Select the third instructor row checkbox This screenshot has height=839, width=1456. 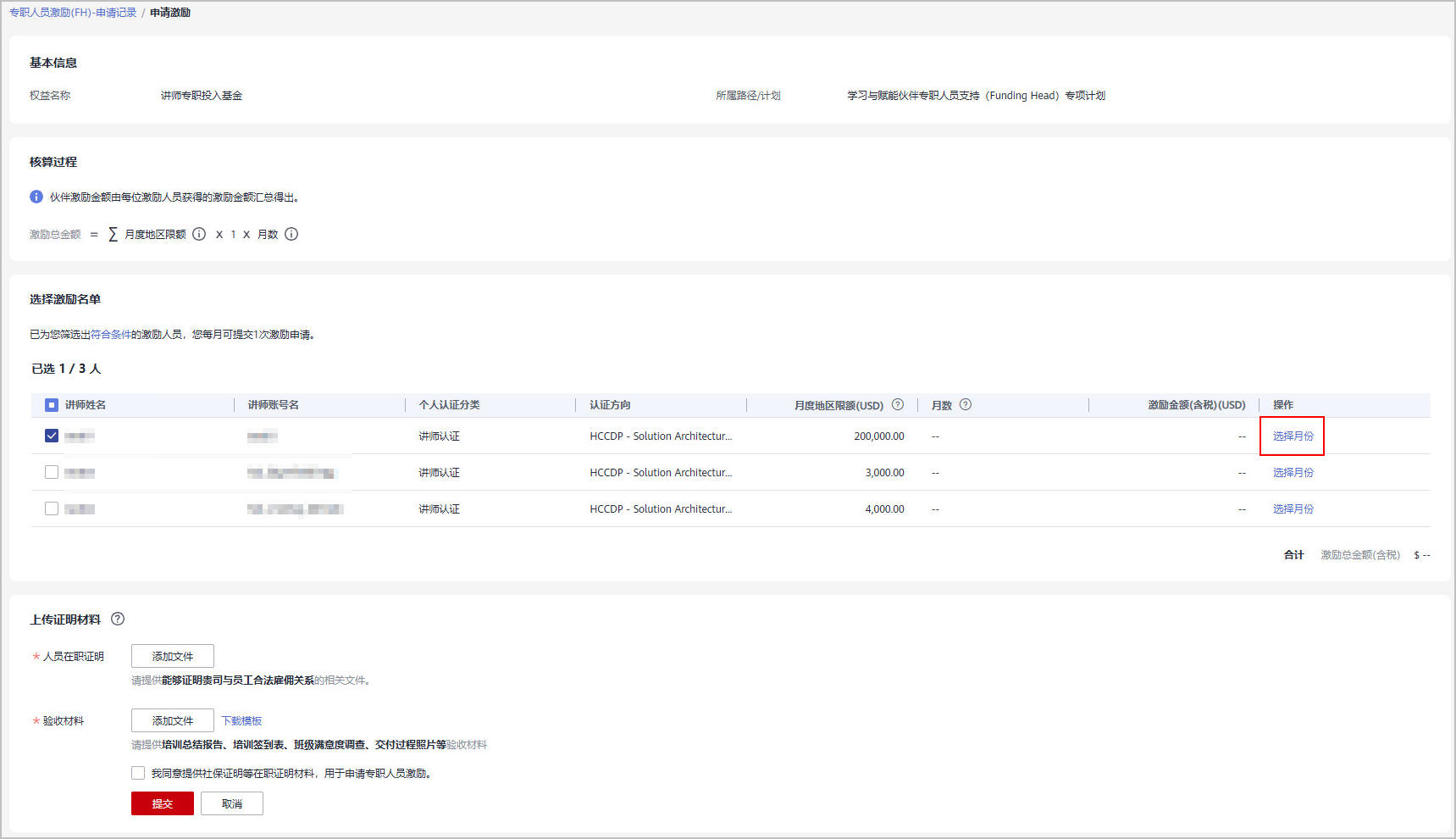(x=52, y=508)
